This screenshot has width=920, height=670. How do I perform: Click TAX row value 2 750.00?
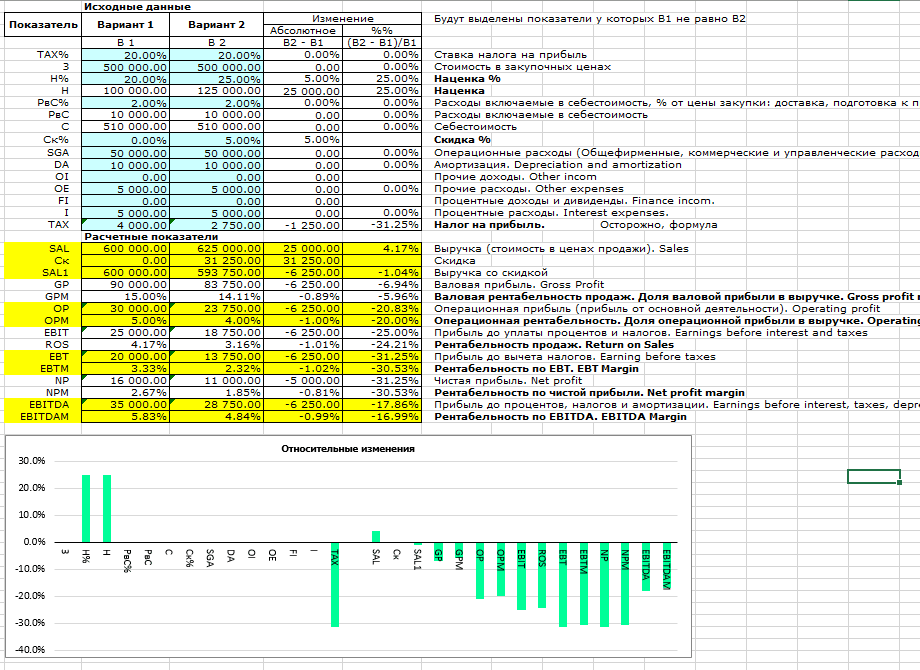click(x=217, y=225)
